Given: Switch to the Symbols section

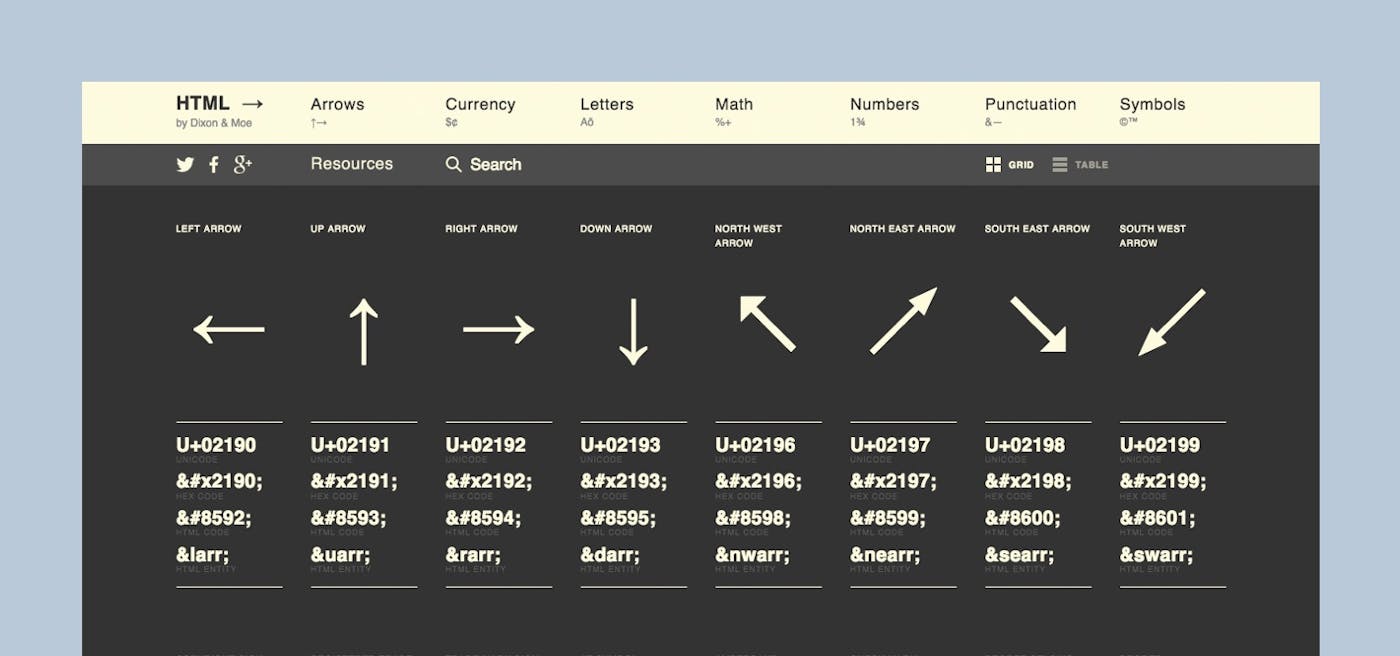Looking at the screenshot, I should (x=1152, y=104).
